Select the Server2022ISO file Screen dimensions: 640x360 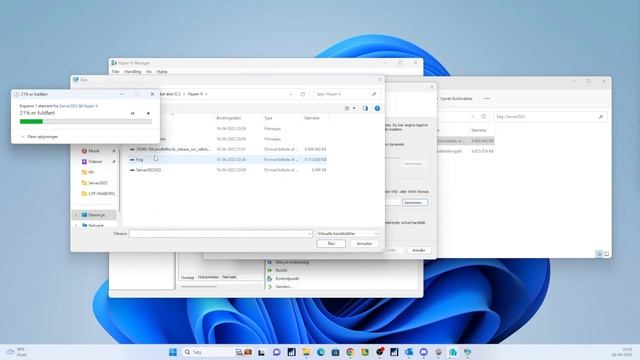(x=228, y=170)
